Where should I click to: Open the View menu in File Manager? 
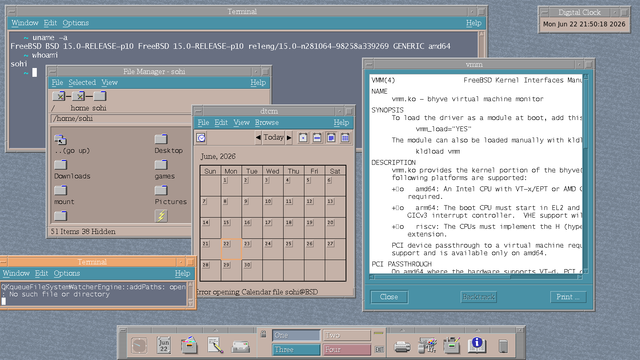pos(109,82)
